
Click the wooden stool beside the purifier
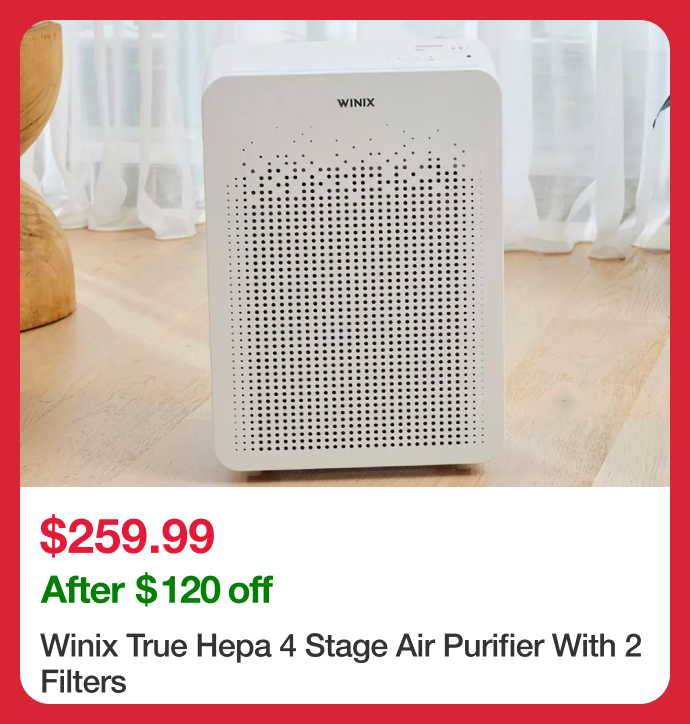[x=44, y=175]
